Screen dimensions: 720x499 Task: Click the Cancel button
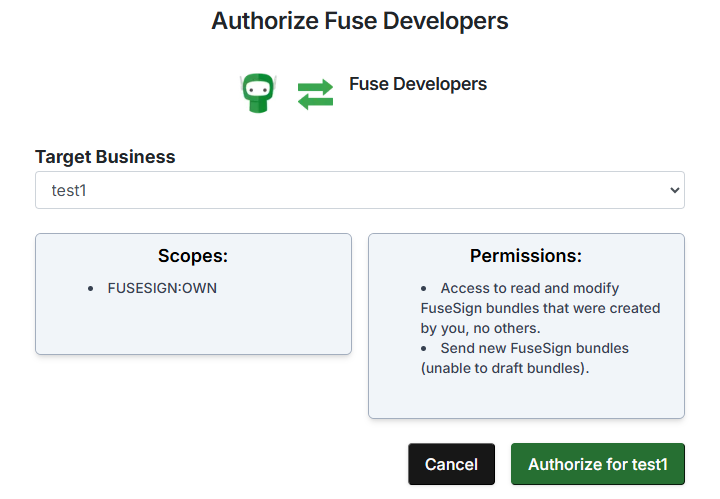(x=451, y=464)
